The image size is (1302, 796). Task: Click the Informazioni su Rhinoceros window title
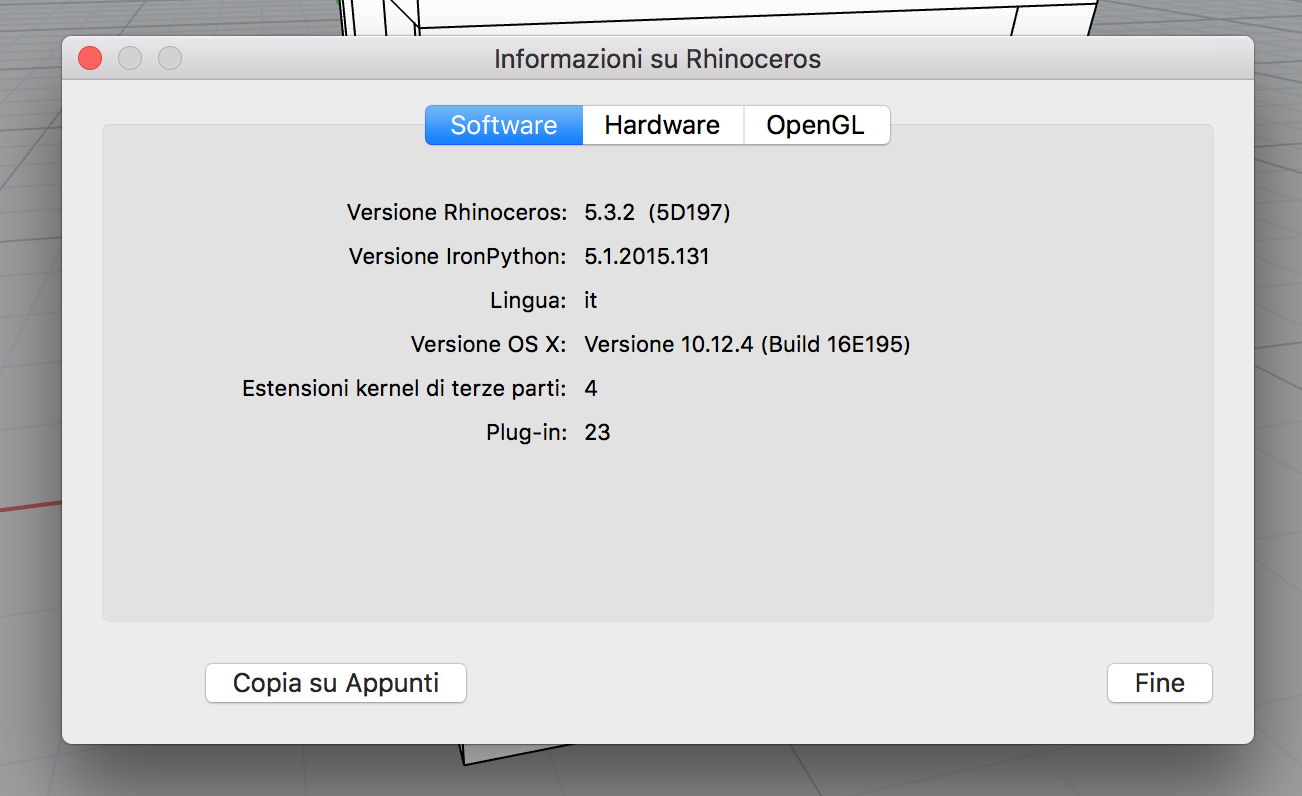pyautogui.click(x=657, y=59)
